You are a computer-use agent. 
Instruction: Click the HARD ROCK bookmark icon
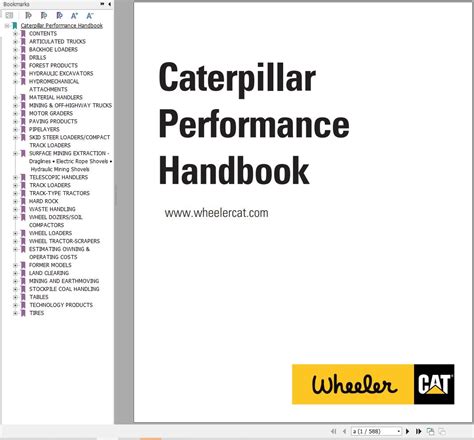point(23,201)
